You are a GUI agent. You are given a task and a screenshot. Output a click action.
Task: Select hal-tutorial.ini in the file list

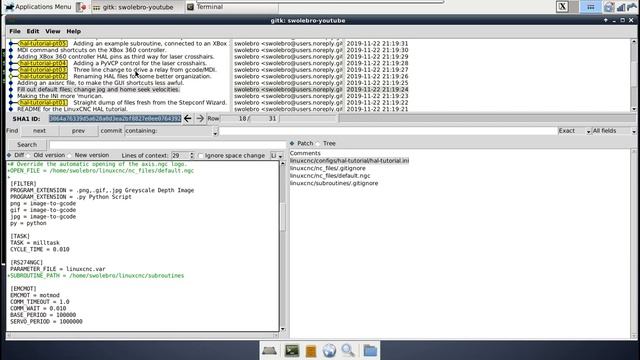point(349,160)
